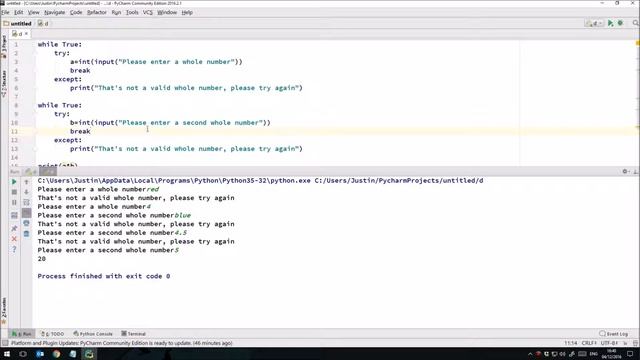Open the run configuration dropdown 'd'

click(593, 23)
